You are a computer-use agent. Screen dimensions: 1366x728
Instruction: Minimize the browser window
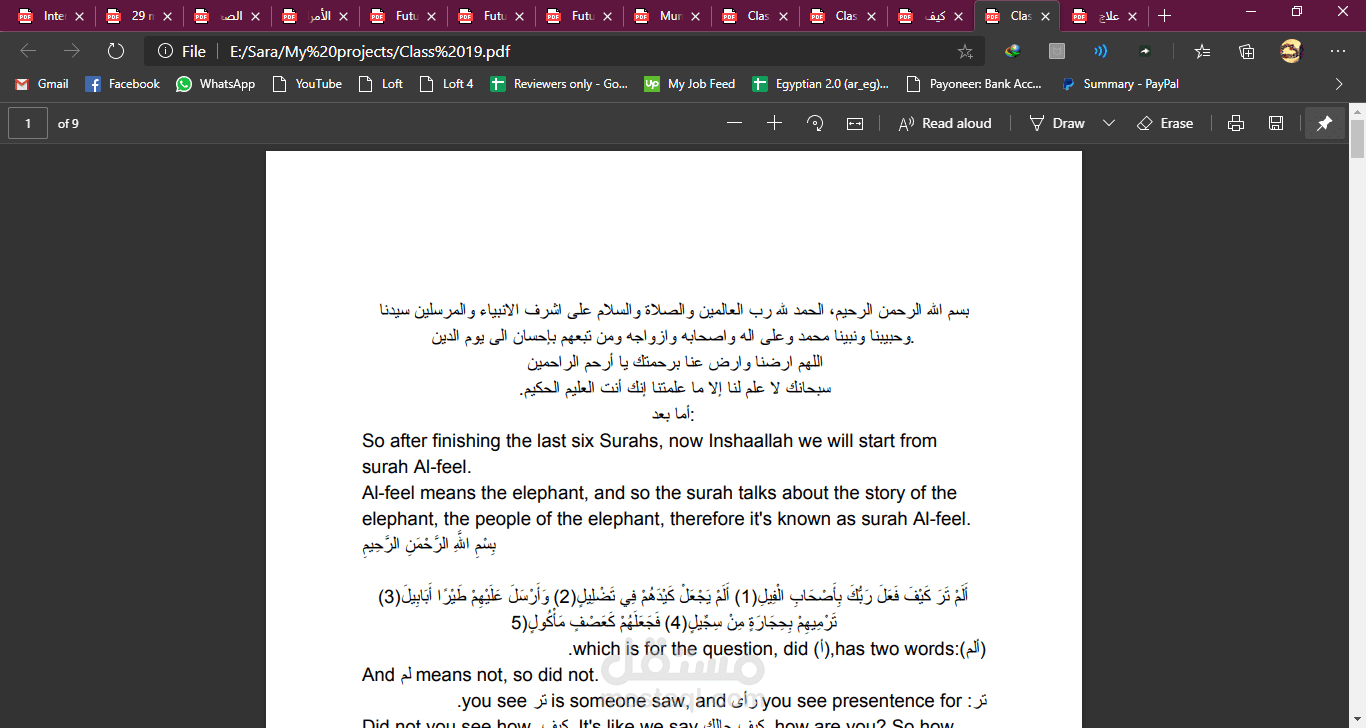(1251, 12)
